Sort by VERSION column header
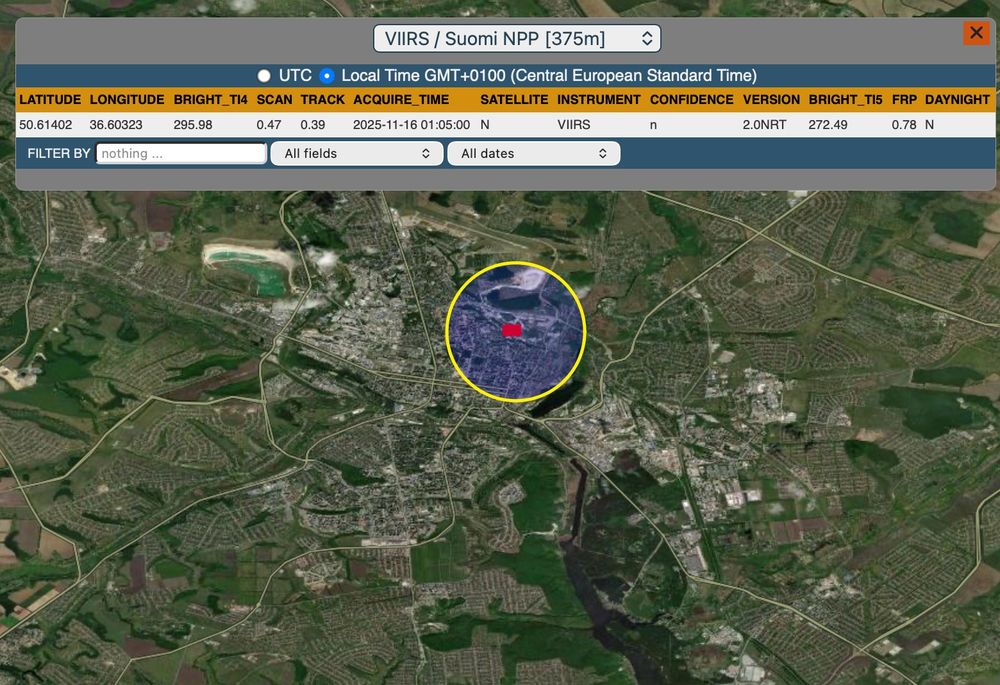The width and height of the screenshot is (1000, 685). pos(771,99)
